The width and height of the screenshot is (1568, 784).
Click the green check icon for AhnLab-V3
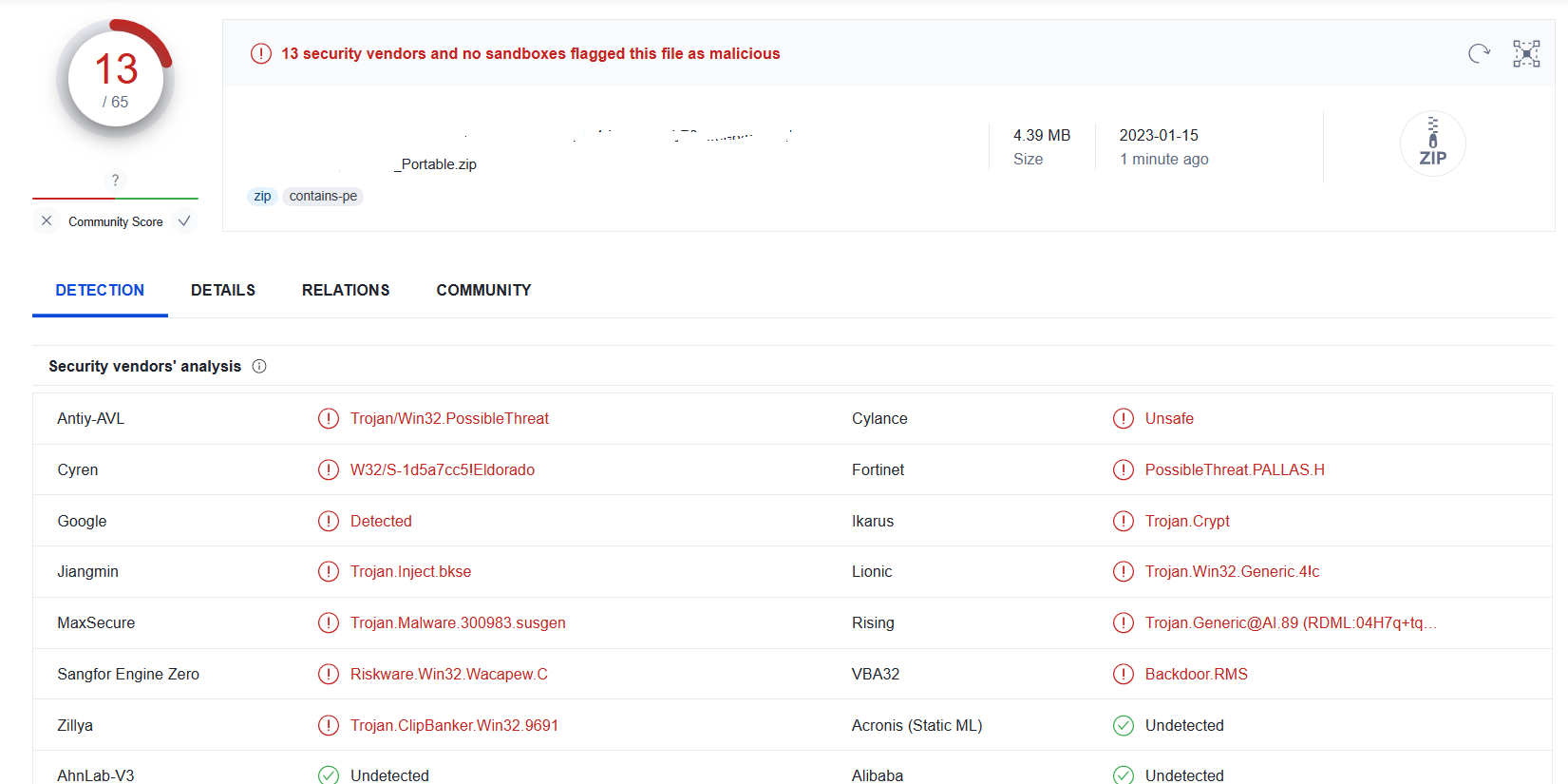[329, 775]
